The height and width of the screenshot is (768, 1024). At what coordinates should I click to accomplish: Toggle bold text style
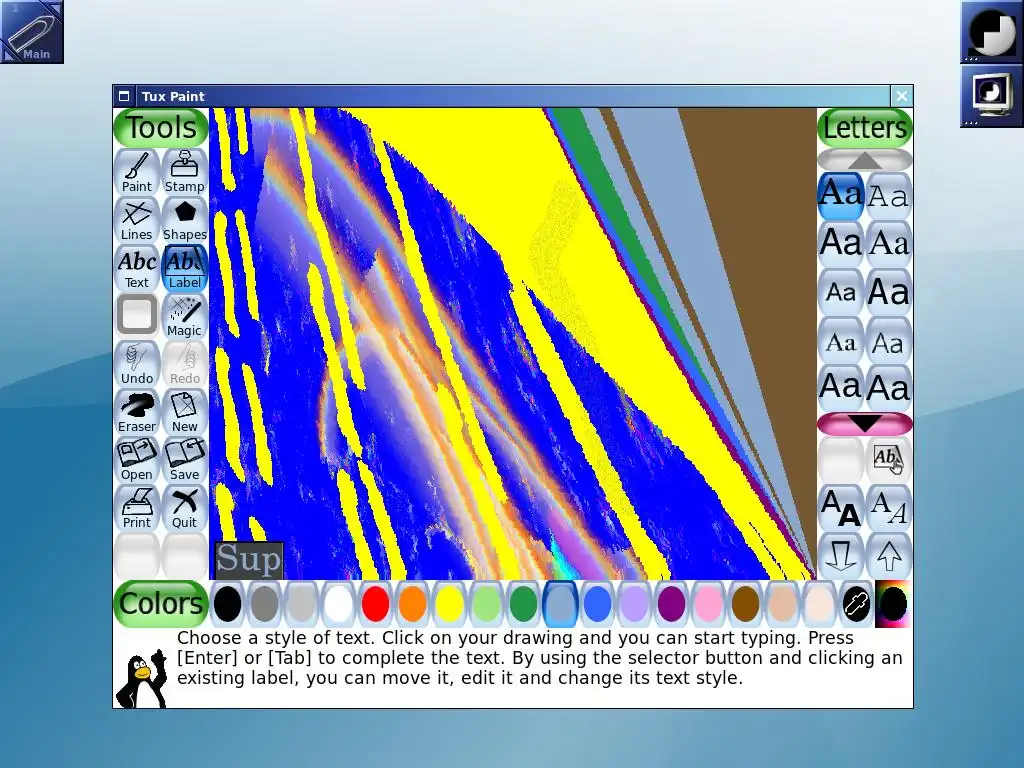[x=840, y=509]
